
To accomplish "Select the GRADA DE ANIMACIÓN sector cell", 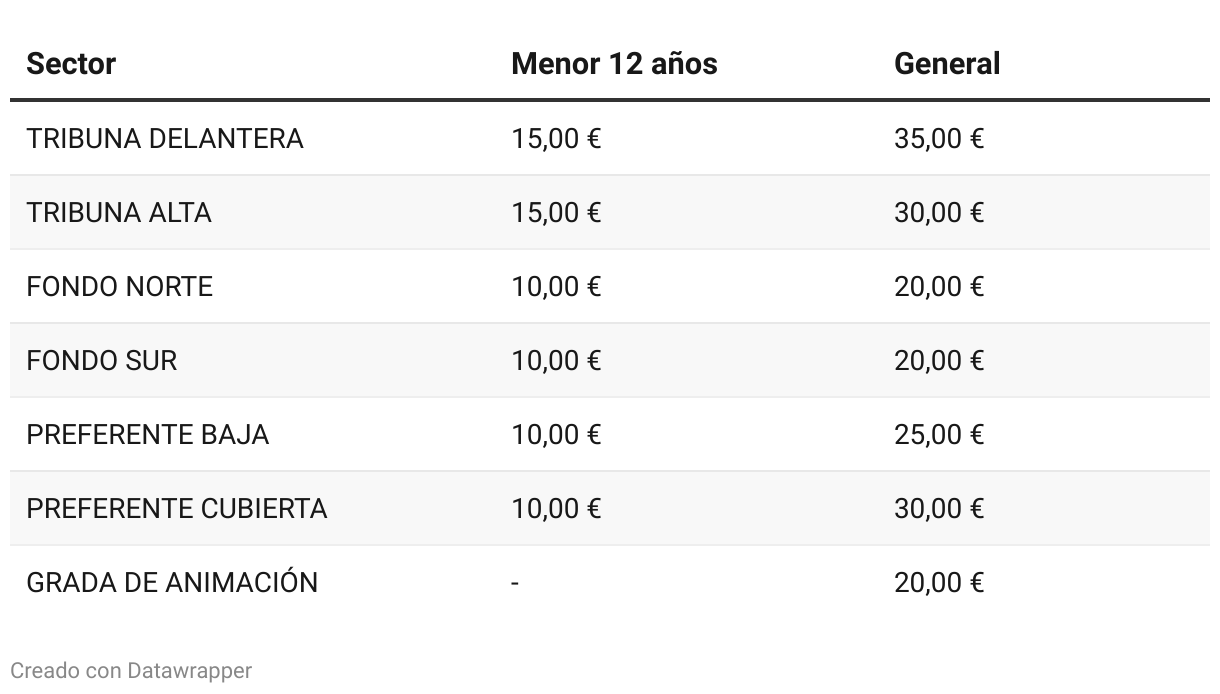I will [172, 582].
